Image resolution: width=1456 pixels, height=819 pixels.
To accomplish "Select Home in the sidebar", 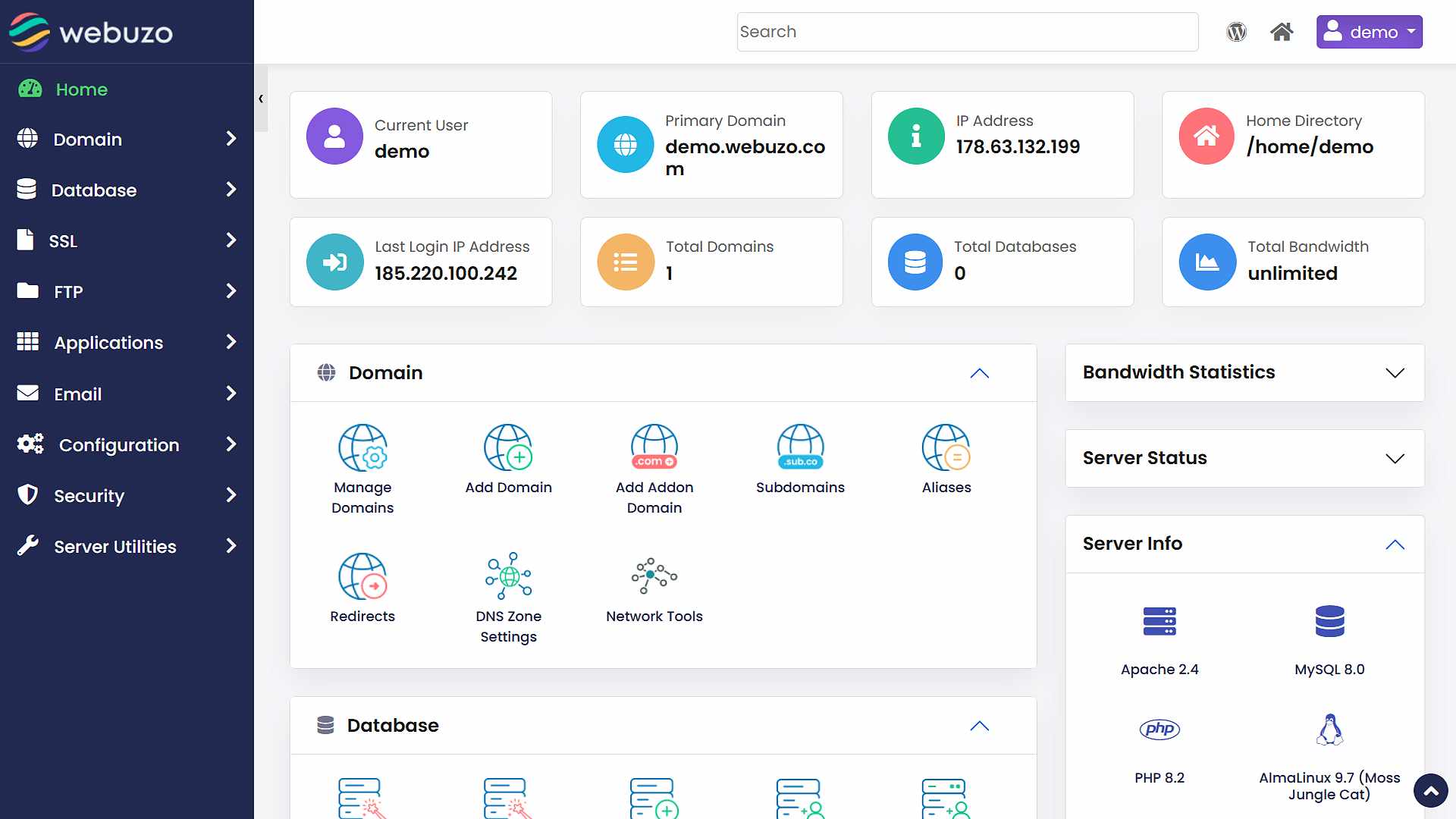I will click(127, 89).
